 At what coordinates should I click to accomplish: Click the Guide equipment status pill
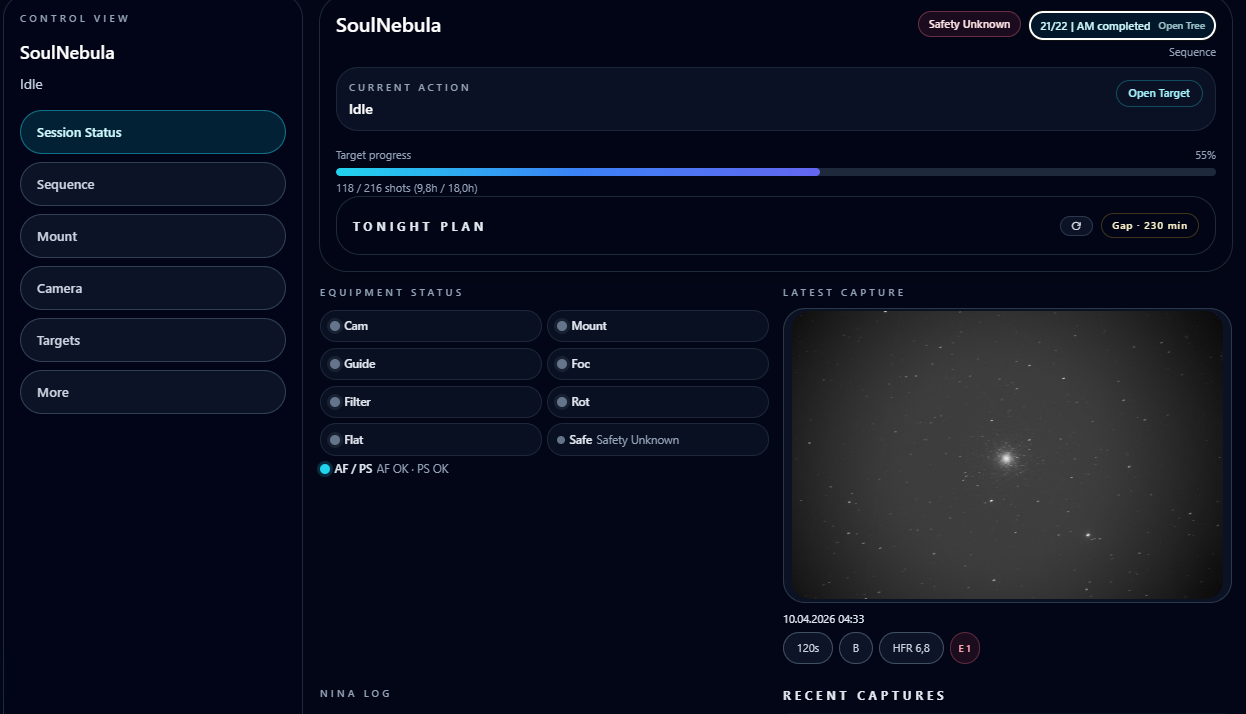(430, 364)
